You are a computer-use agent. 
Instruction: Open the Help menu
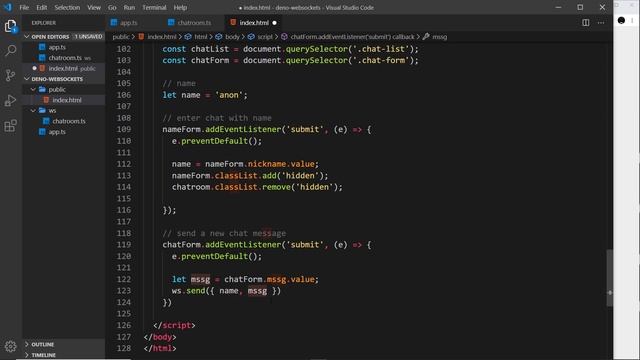pos(180,7)
